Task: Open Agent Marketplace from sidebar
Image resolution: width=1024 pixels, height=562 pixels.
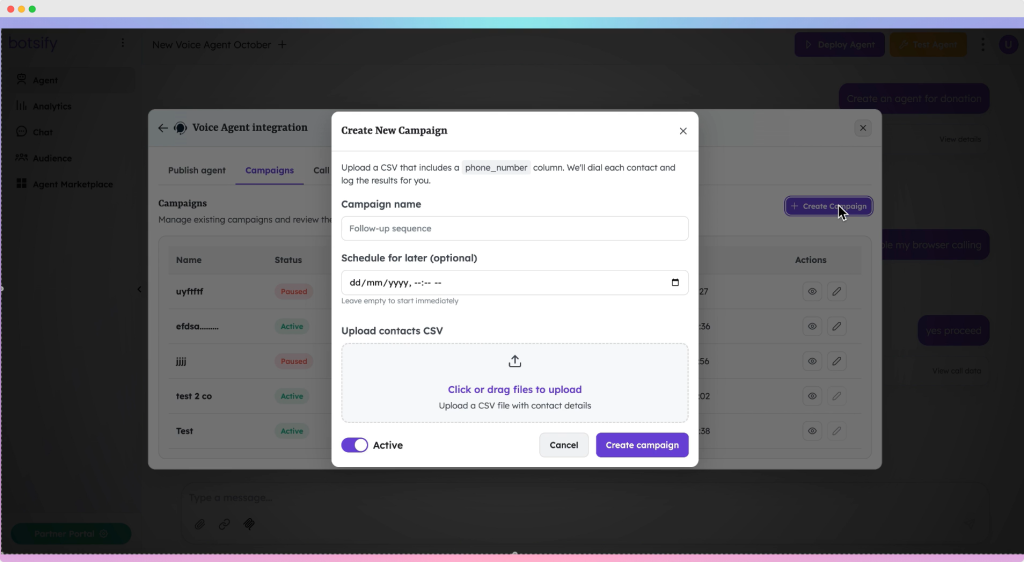Action: pos(72,184)
